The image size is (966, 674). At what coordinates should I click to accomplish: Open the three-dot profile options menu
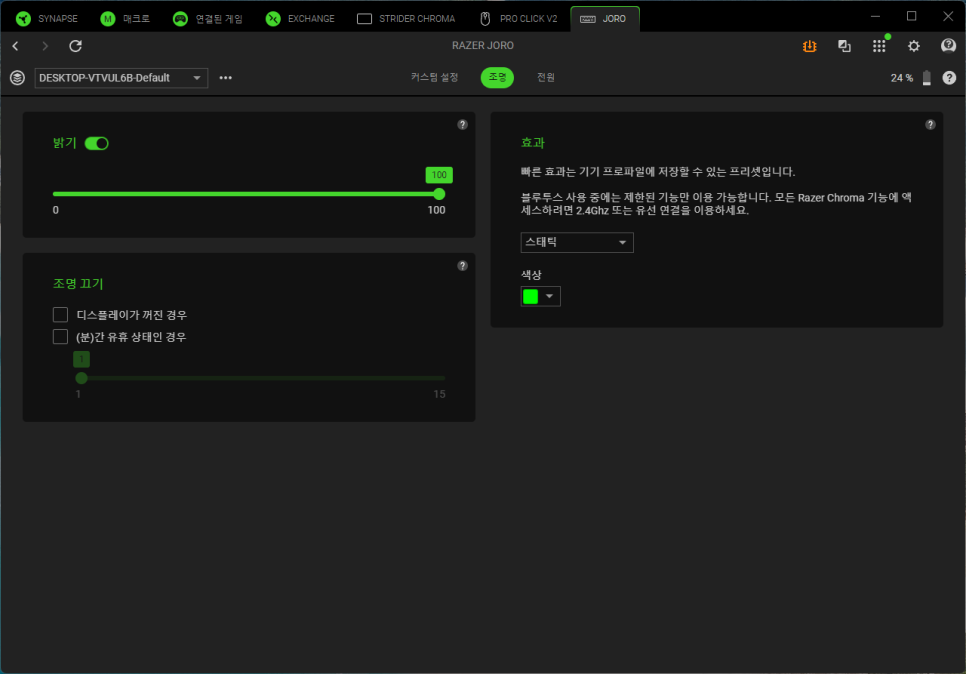[x=225, y=78]
